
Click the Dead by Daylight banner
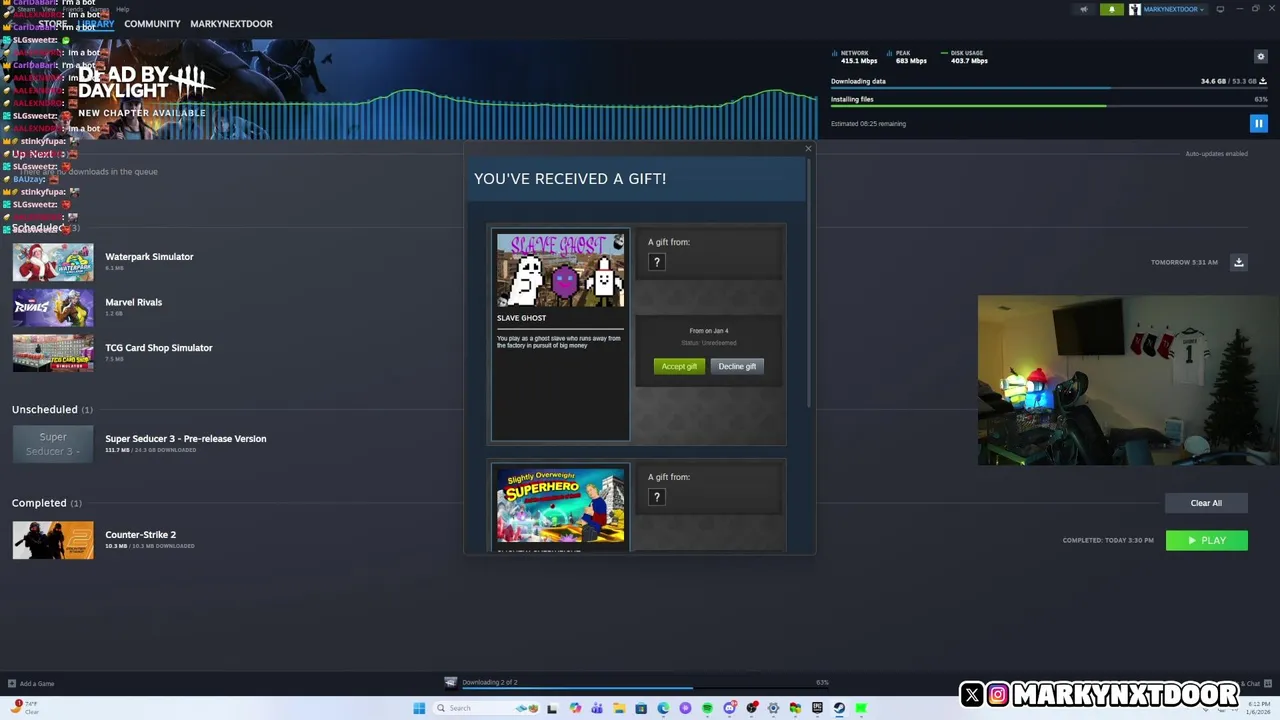point(409,90)
